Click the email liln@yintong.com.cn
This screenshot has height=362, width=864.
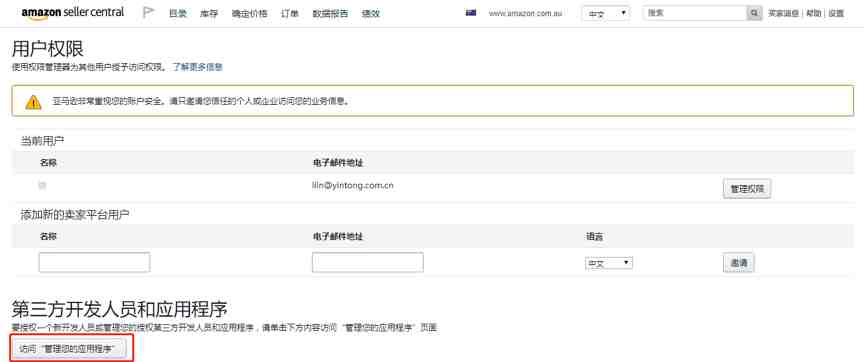353,186
